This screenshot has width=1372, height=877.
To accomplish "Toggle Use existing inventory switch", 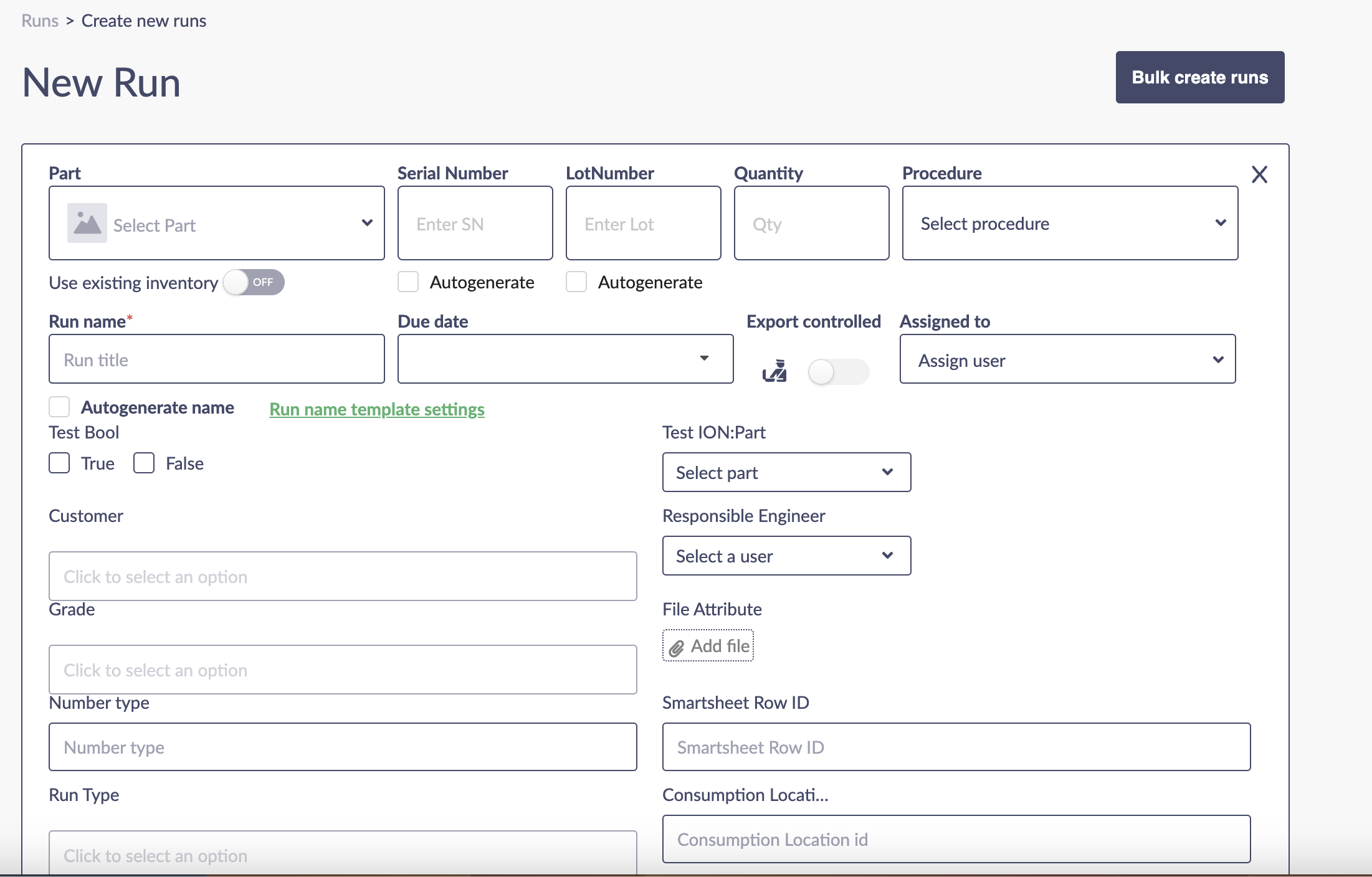I will click(x=254, y=282).
